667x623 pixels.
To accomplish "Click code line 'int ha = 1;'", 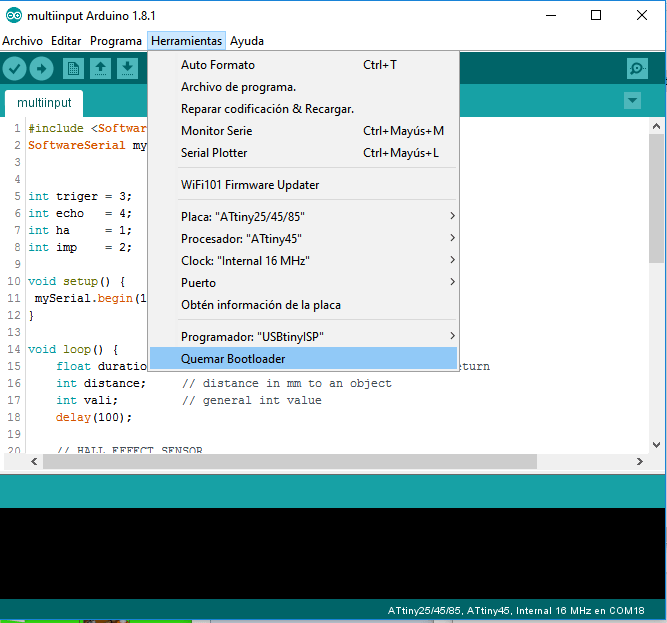I will pos(80,230).
